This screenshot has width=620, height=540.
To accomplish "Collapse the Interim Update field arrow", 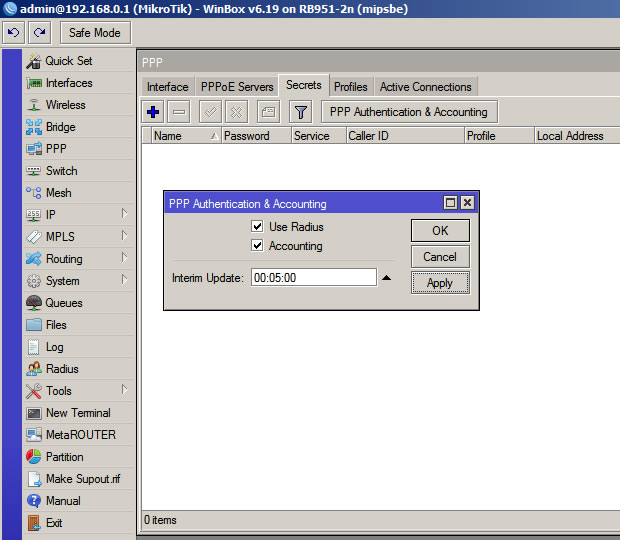I will [387, 278].
